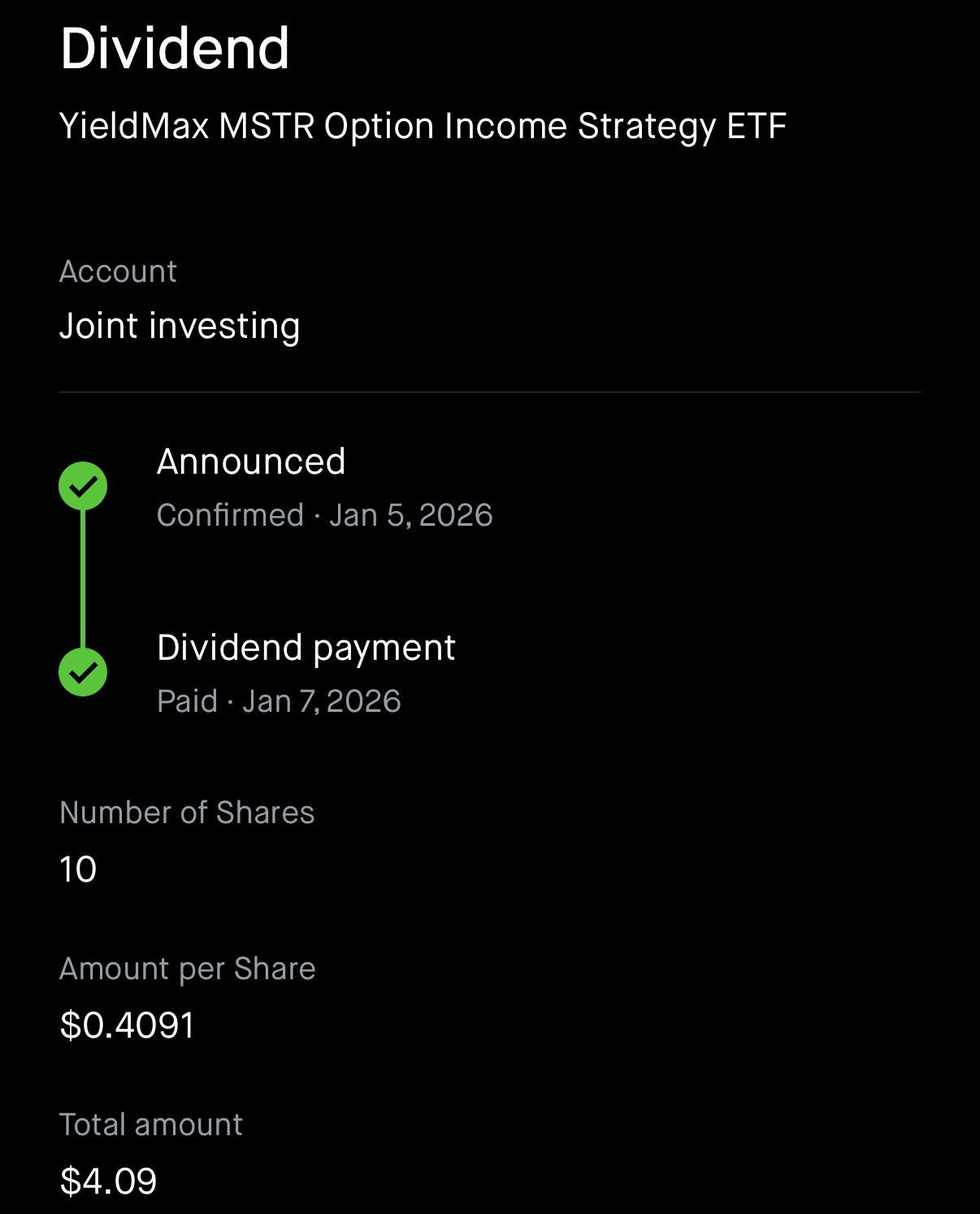Tap the Dividend page title
Screen dimensions: 980x1214
(175, 49)
